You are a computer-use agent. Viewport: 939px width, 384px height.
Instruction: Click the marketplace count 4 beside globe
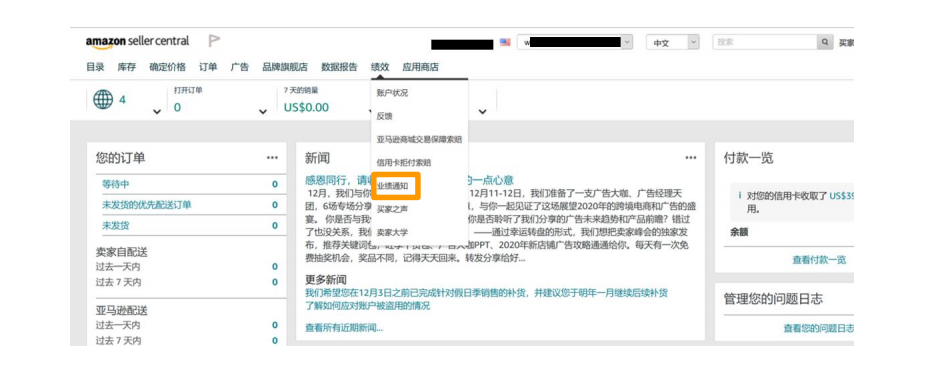(122, 100)
